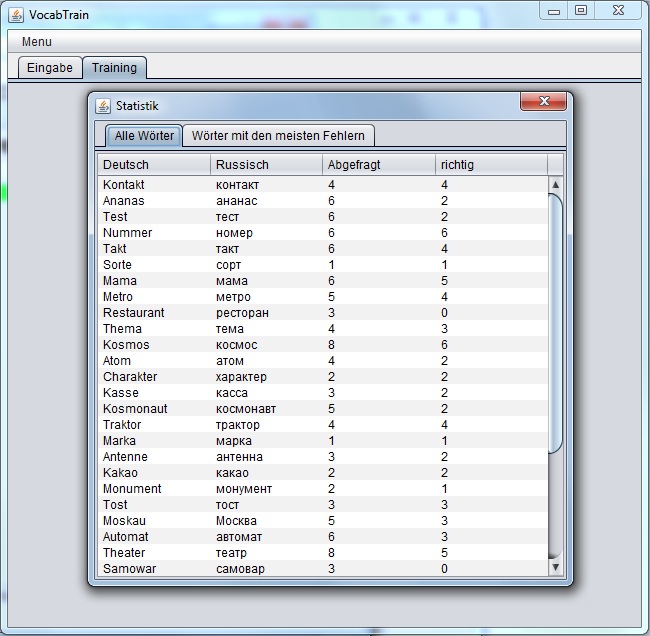Viewport: 650px width, 636px height.
Task: Click the richtig column header
Action: click(490, 165)
